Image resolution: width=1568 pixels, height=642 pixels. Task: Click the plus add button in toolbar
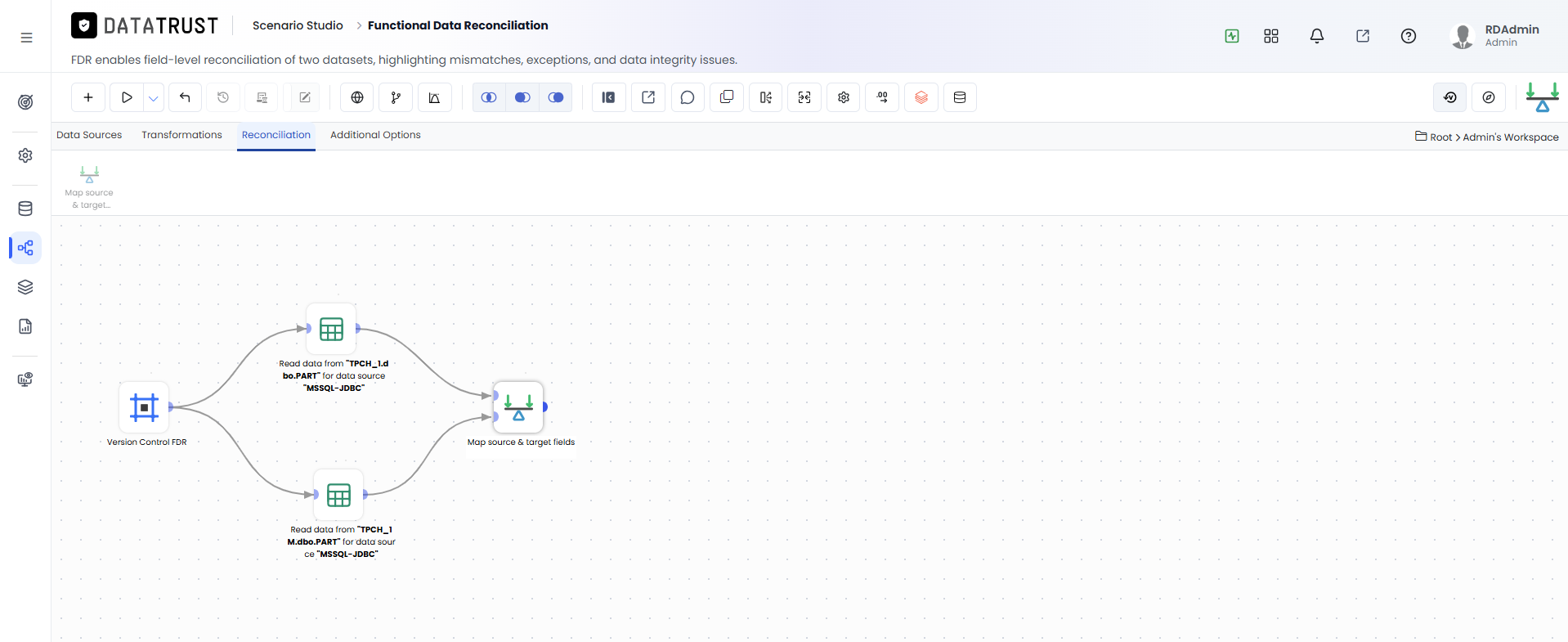tap(88, 97)
